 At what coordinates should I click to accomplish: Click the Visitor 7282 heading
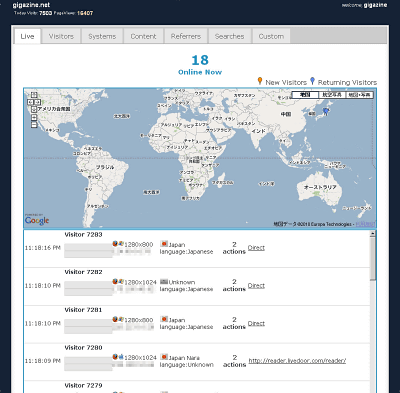pyautogui.click(x=83, y=272)
